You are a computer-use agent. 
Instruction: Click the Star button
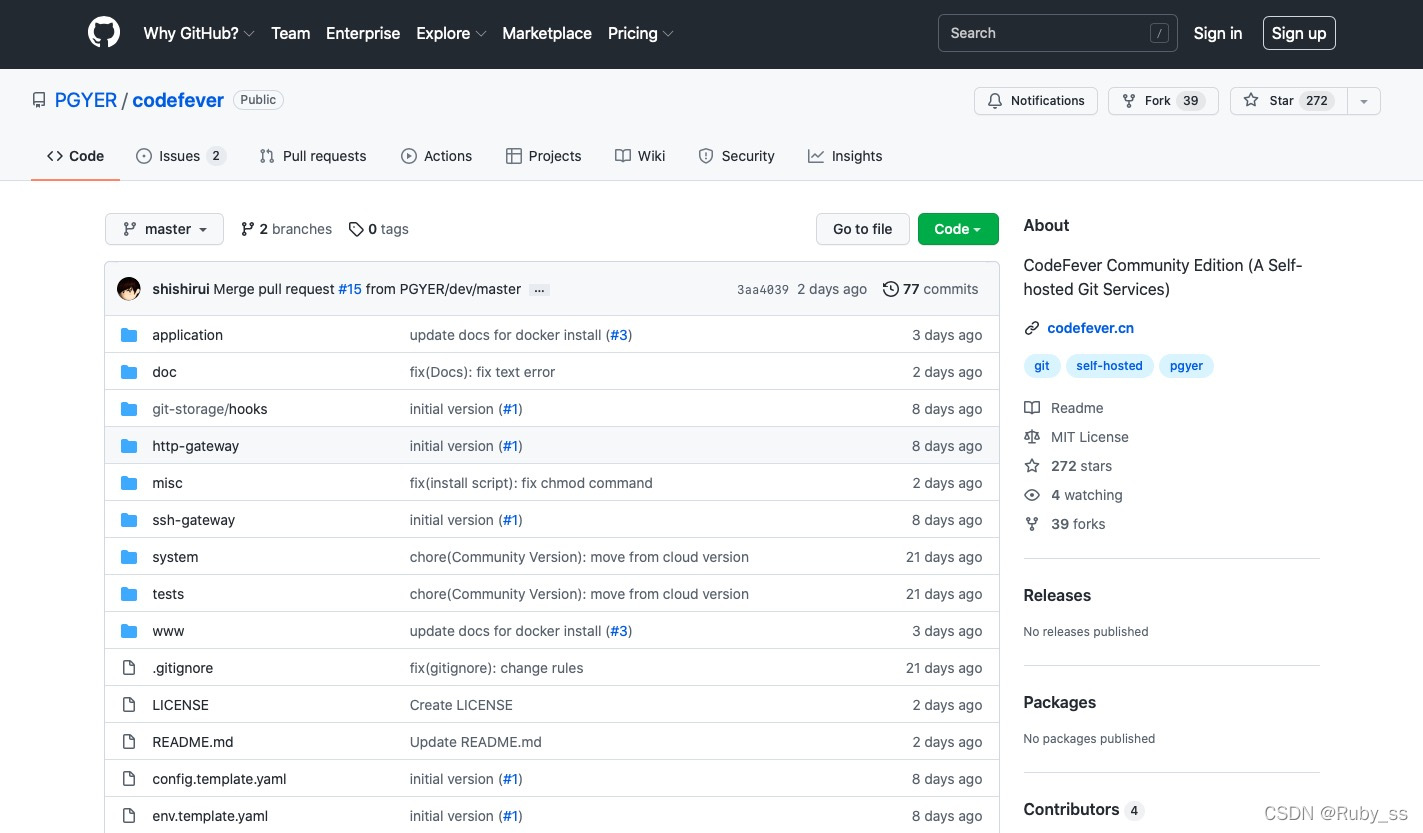[x=1288, y=101]
